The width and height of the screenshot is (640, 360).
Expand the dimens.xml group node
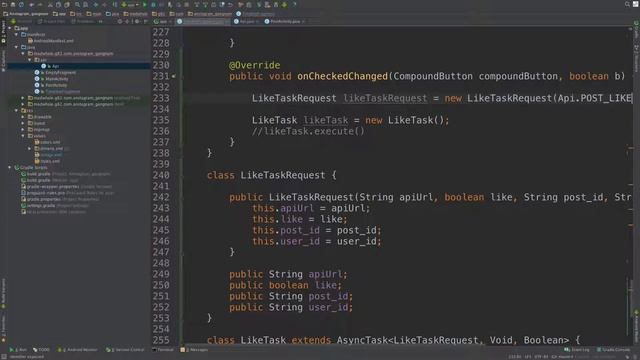coord(29,149)
